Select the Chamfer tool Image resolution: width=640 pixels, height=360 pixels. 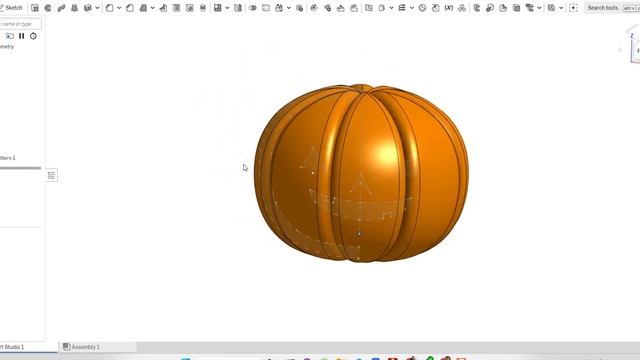[130, 8]
